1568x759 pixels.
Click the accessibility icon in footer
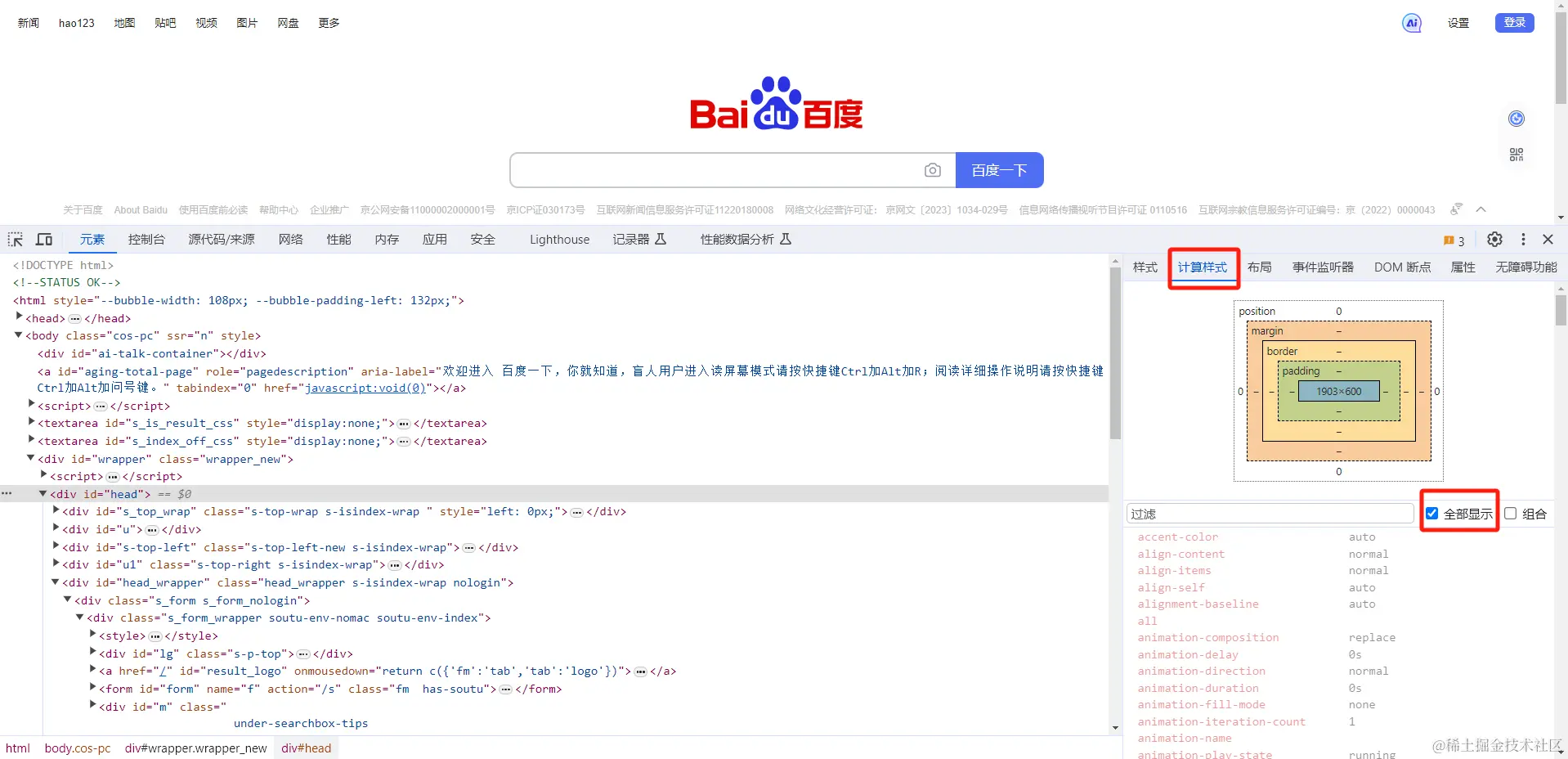(x=1456, y=209)
